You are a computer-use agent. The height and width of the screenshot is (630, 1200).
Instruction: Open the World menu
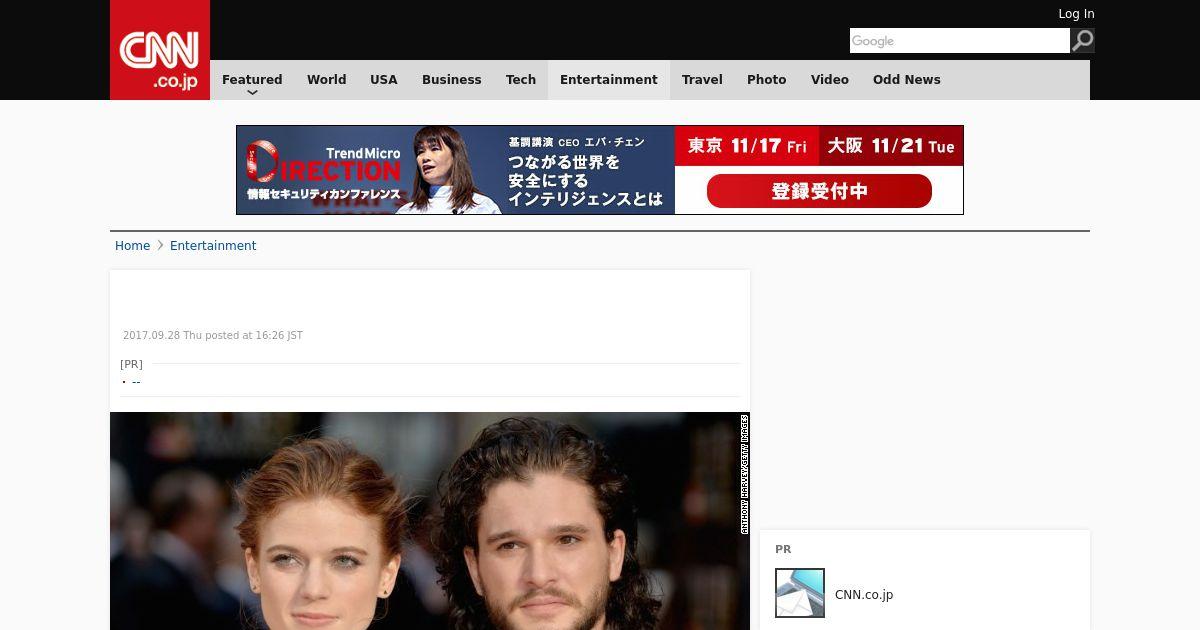(x=326, y=80)
